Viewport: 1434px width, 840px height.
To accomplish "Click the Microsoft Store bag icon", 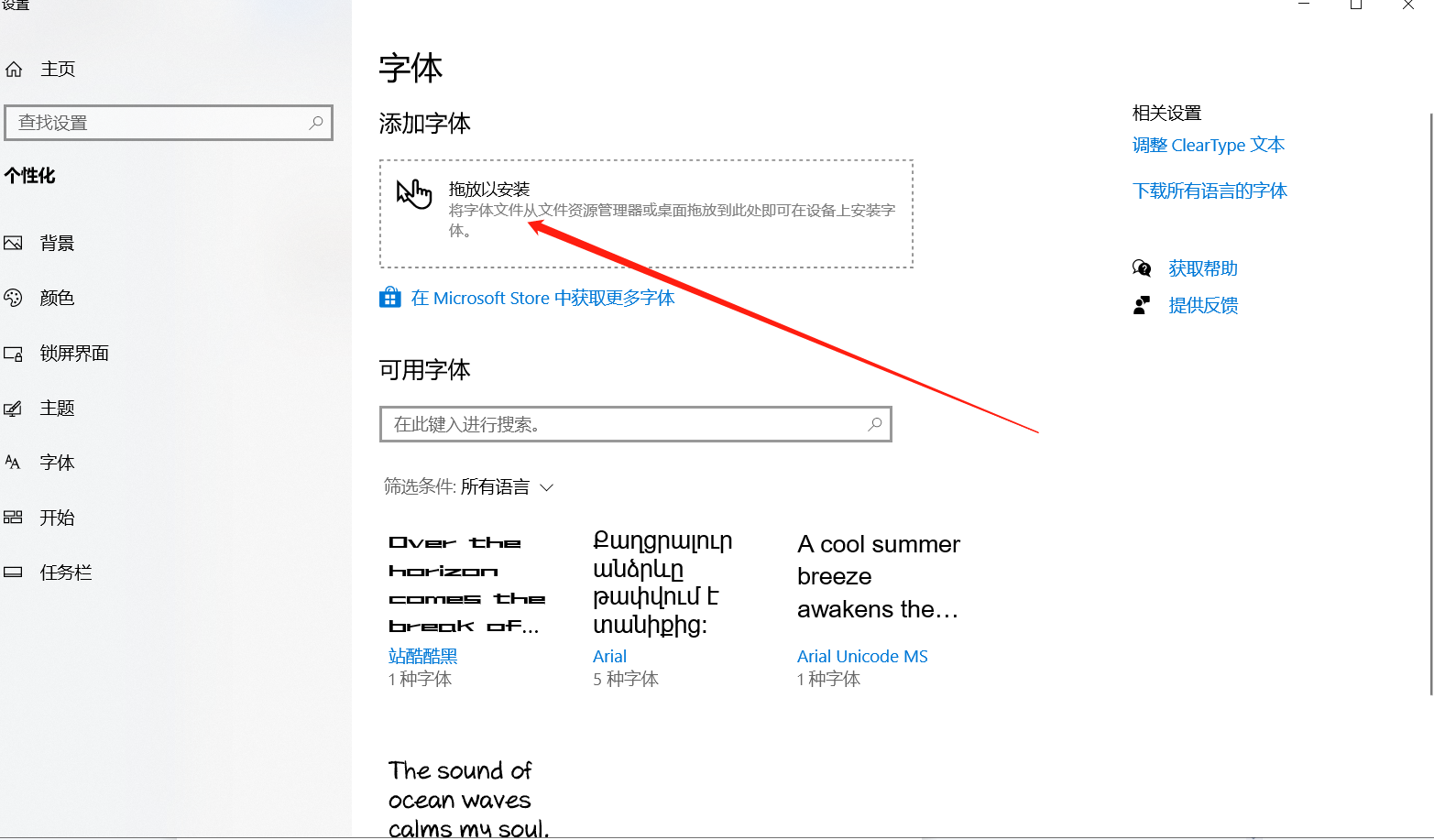I will [x=390, y=298].
